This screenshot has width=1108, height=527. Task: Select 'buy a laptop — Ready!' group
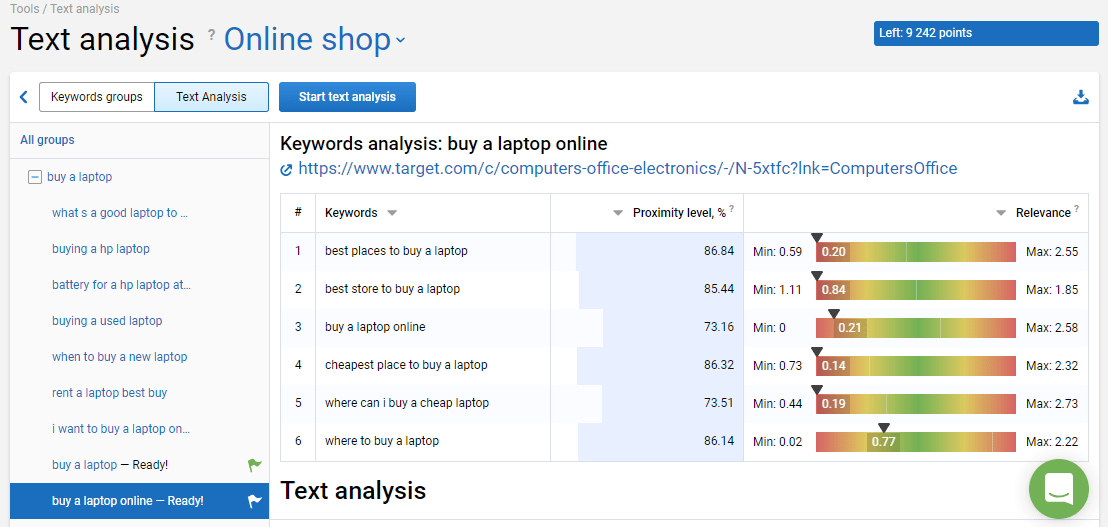110,465
